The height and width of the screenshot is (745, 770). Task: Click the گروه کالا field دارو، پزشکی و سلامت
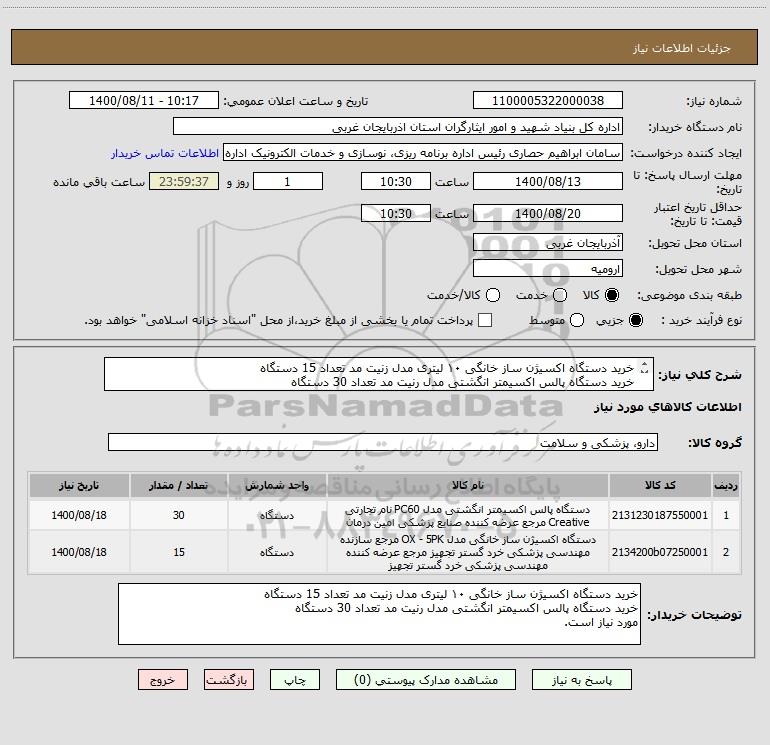383,442
